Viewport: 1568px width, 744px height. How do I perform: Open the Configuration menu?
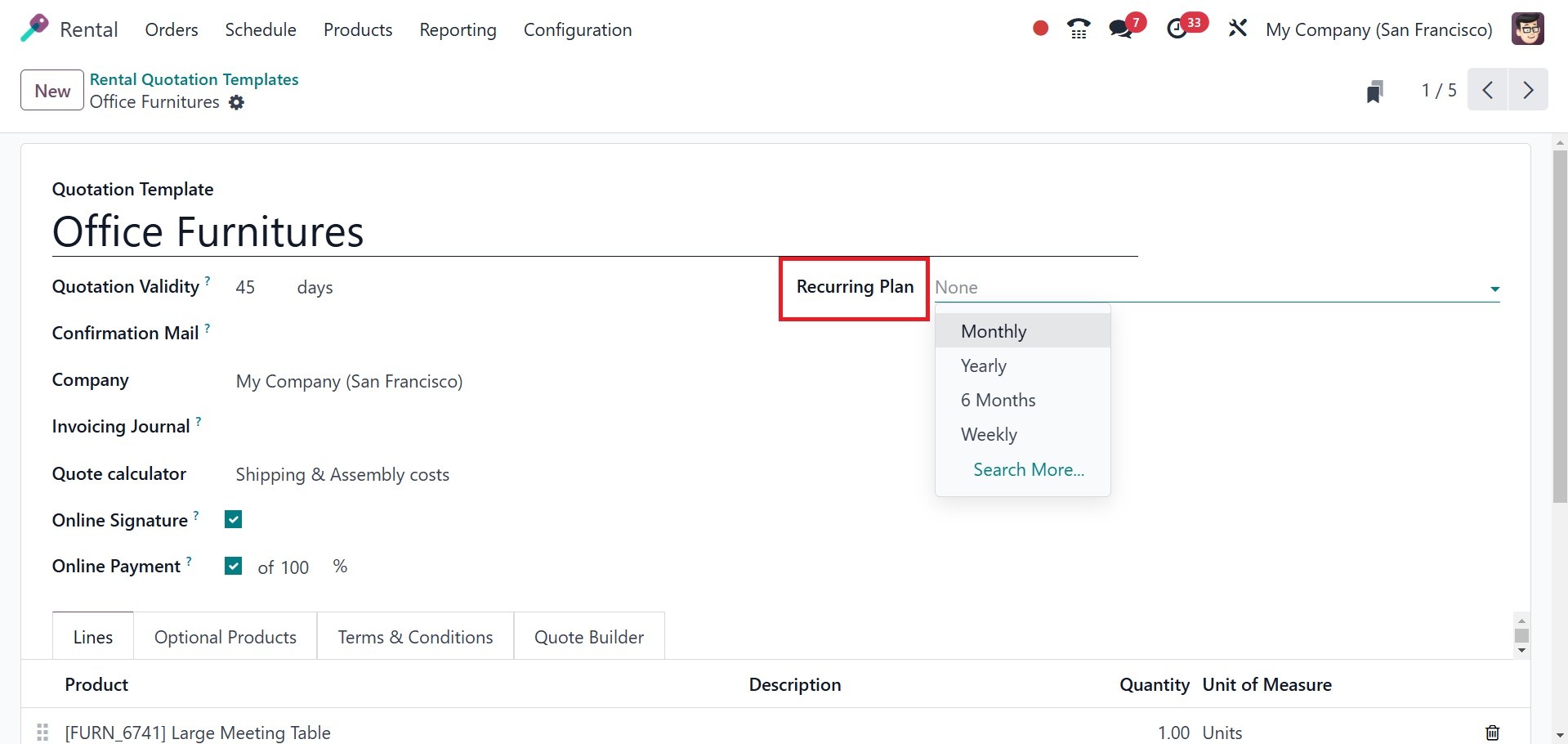pos(577,29)
